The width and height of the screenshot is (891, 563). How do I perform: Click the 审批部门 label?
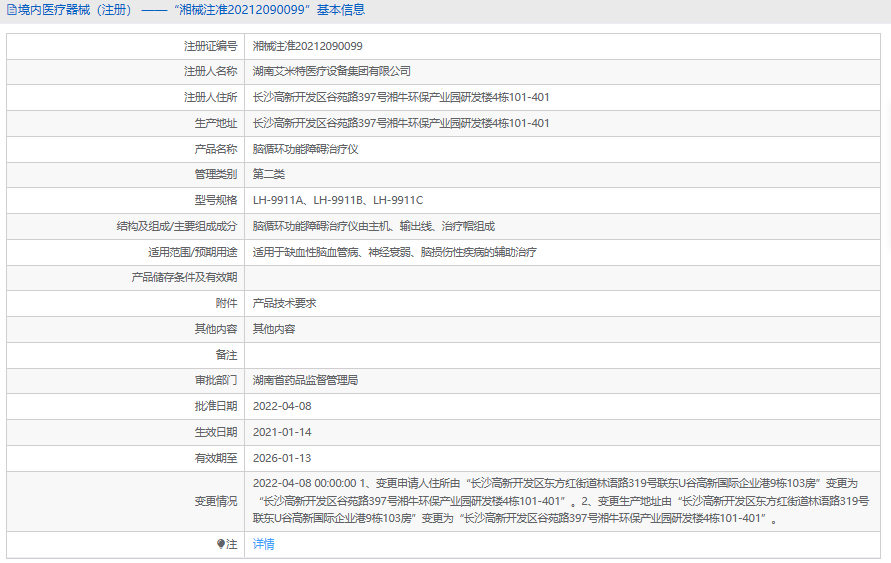216,380
